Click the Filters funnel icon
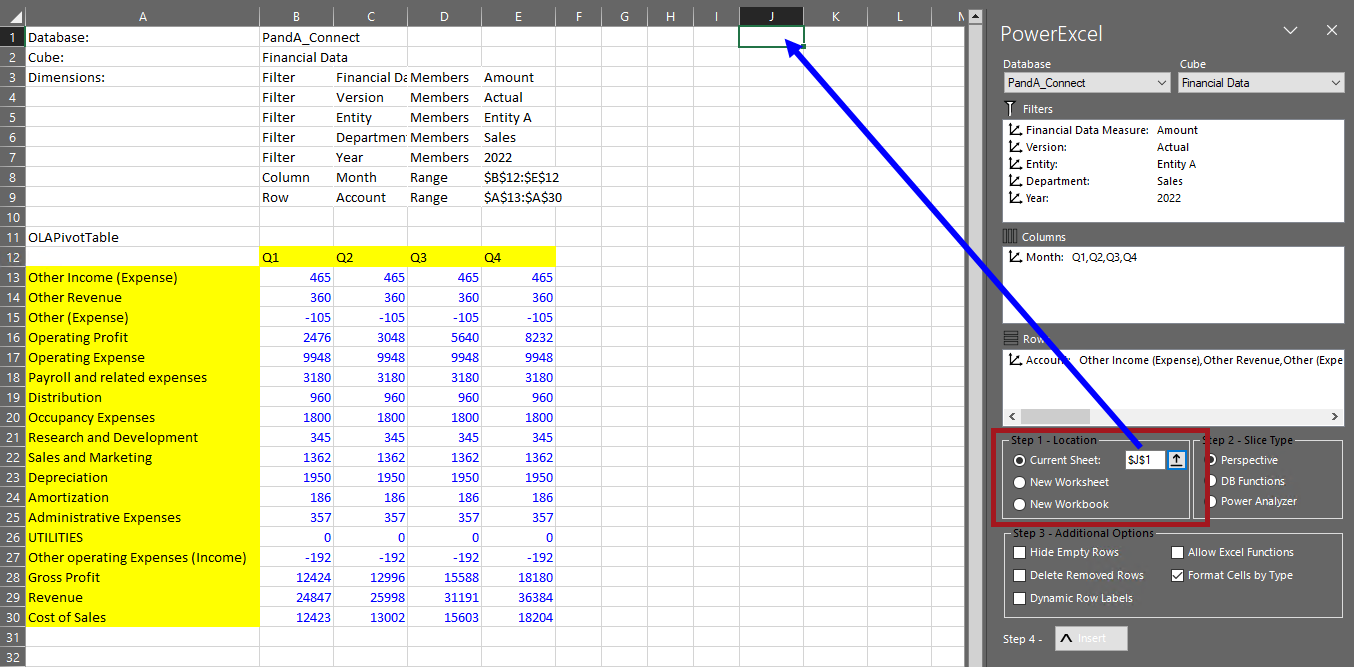The image size is (1354, 667). click(1010, 108)
